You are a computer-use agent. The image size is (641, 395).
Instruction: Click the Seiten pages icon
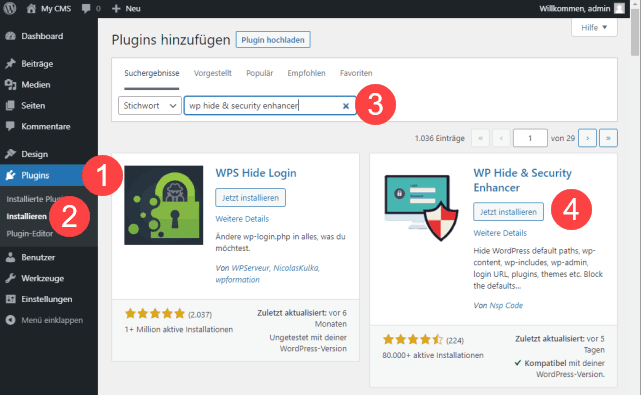[x=10, y=105]
